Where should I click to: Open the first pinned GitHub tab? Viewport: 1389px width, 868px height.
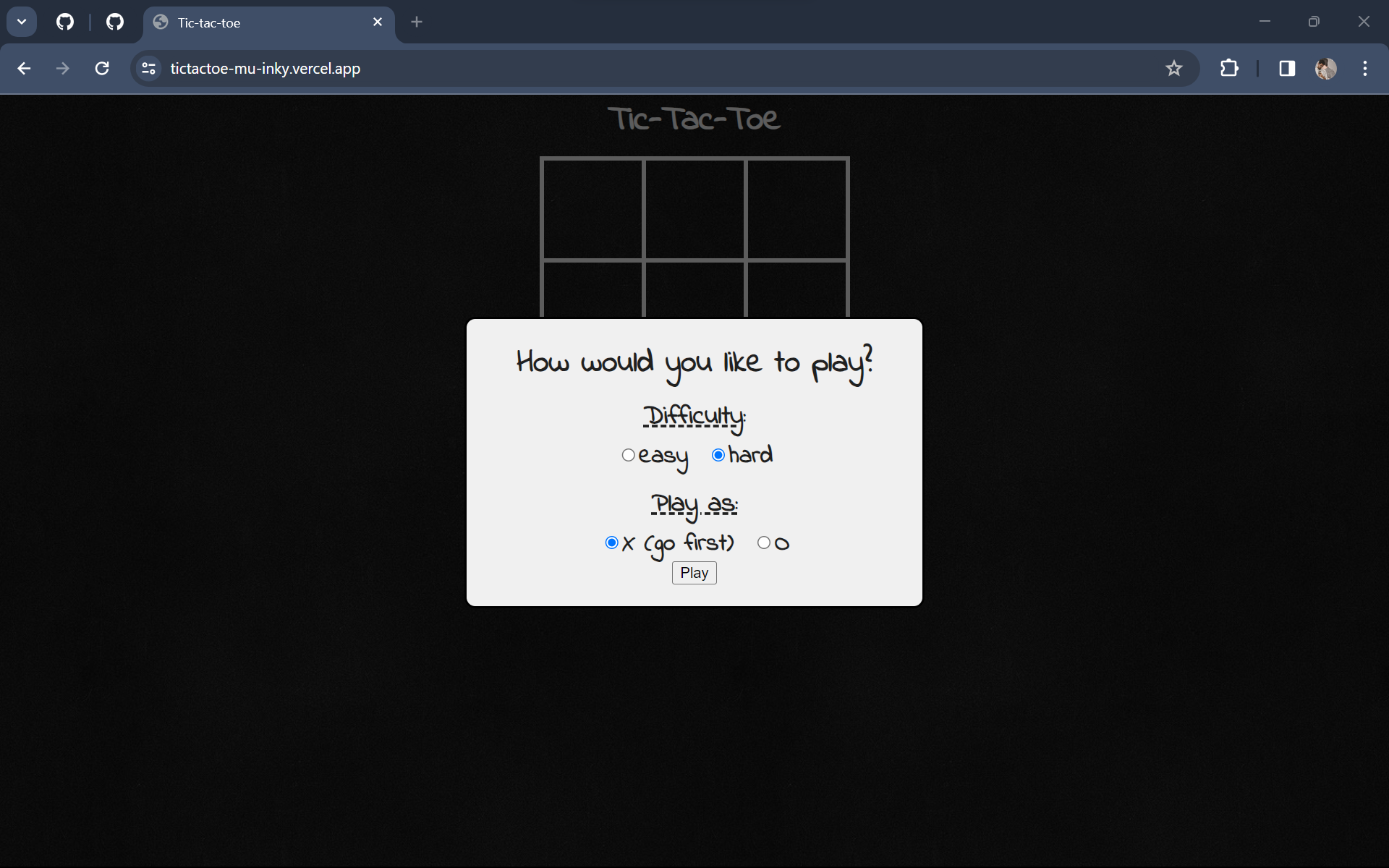pos(65,22)
